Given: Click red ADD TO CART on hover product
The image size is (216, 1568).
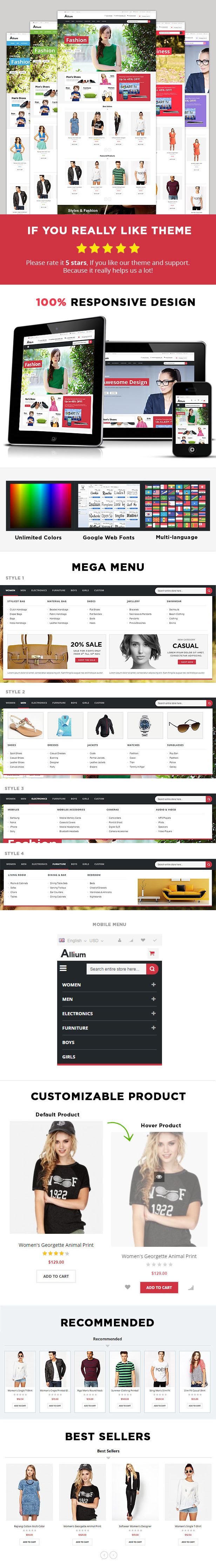Looking at the screenshot, I should tap(159, 1287).
